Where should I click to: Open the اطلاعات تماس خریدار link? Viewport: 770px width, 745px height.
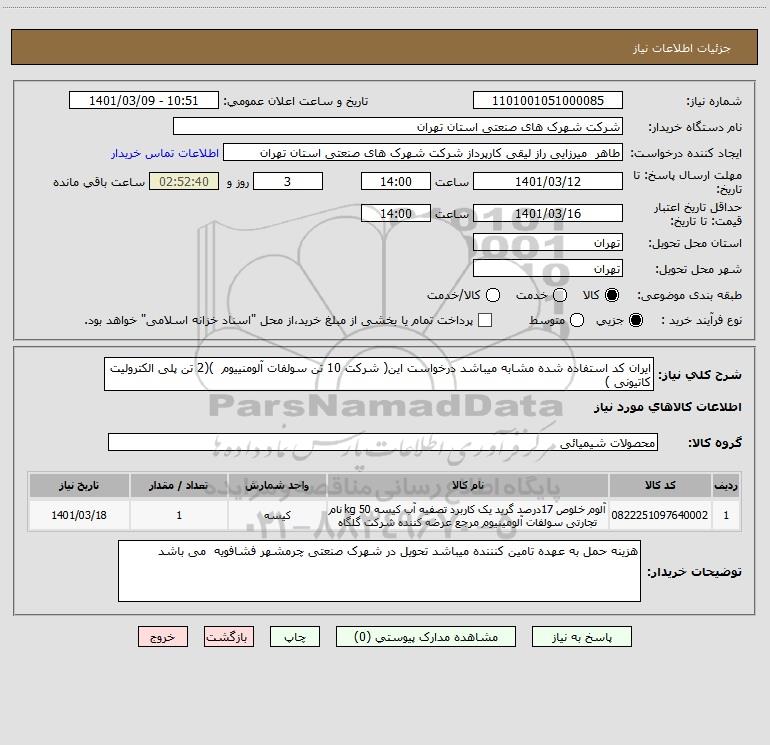click(x=165, y=153)
